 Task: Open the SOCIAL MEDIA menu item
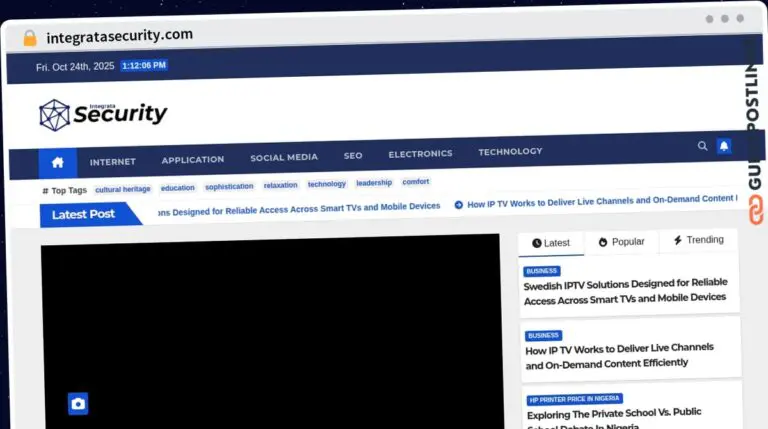[x=284, y=157]
